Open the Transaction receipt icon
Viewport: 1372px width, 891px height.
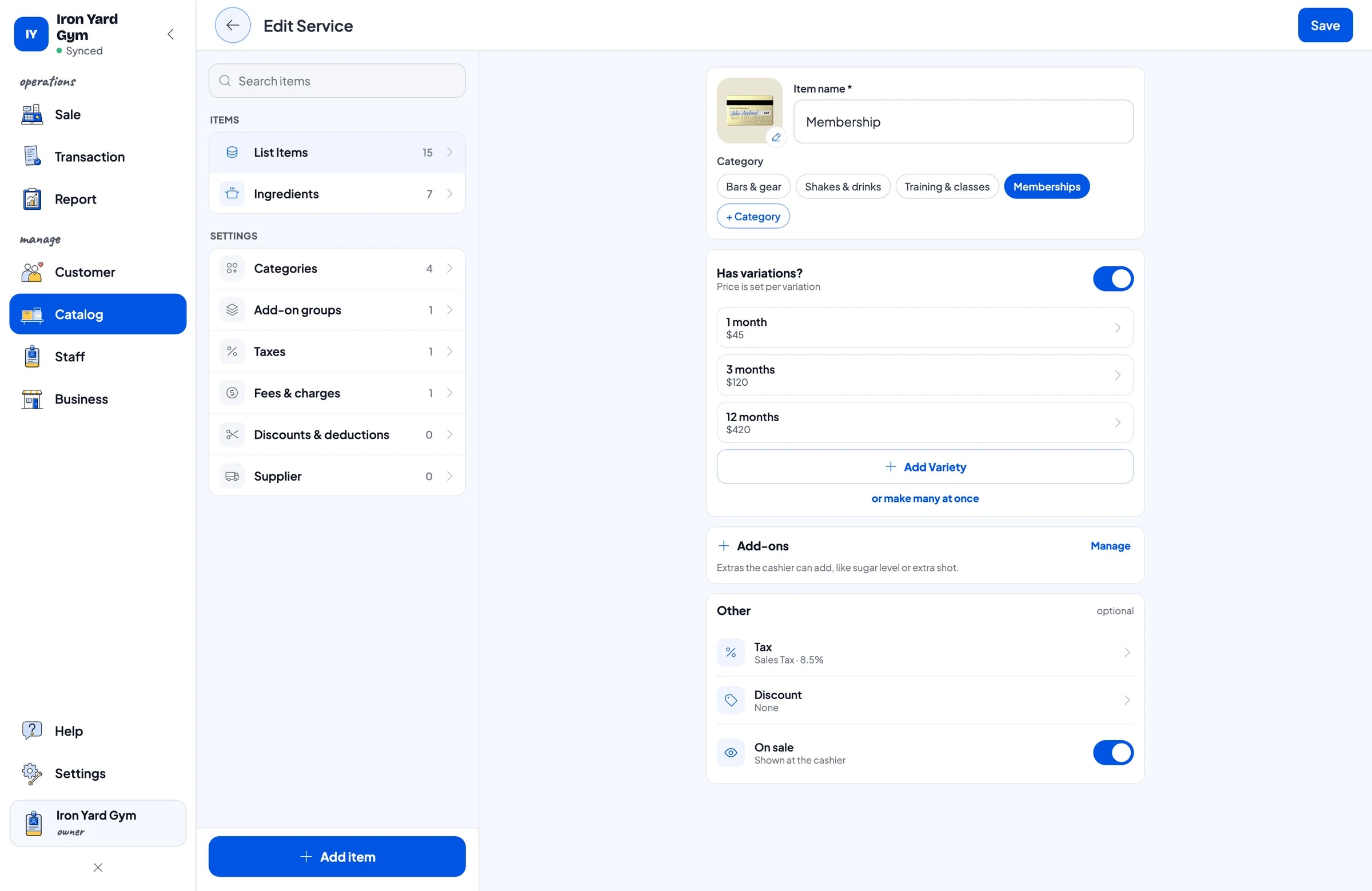[31, 156]
